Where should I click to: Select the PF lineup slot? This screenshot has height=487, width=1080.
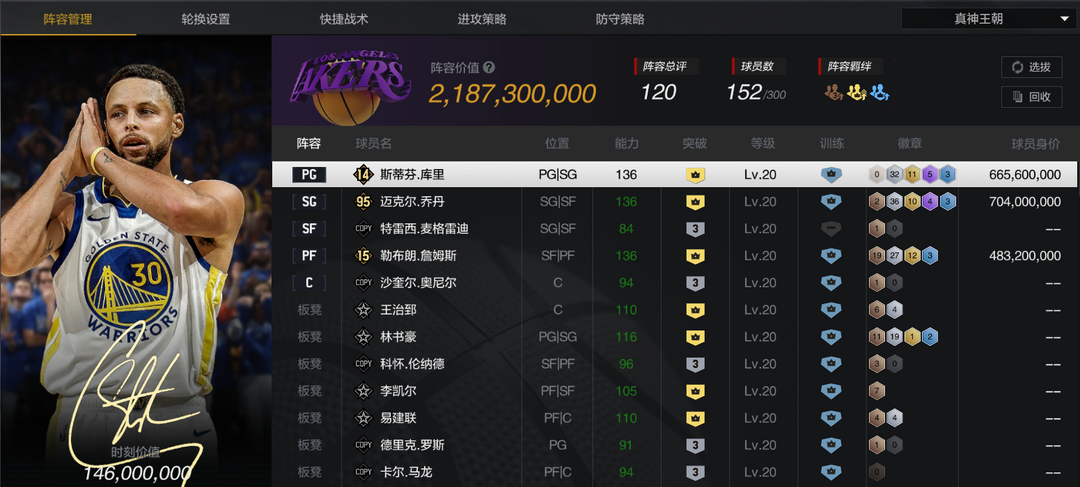click(309, 256)
